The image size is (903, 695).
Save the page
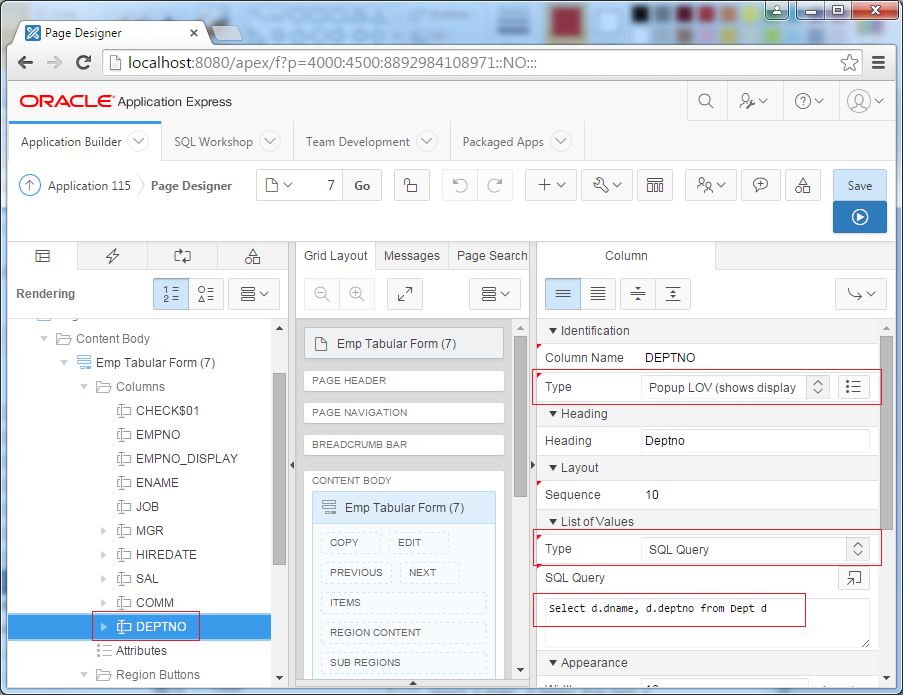pyautogui.click(x=859, y=185)
